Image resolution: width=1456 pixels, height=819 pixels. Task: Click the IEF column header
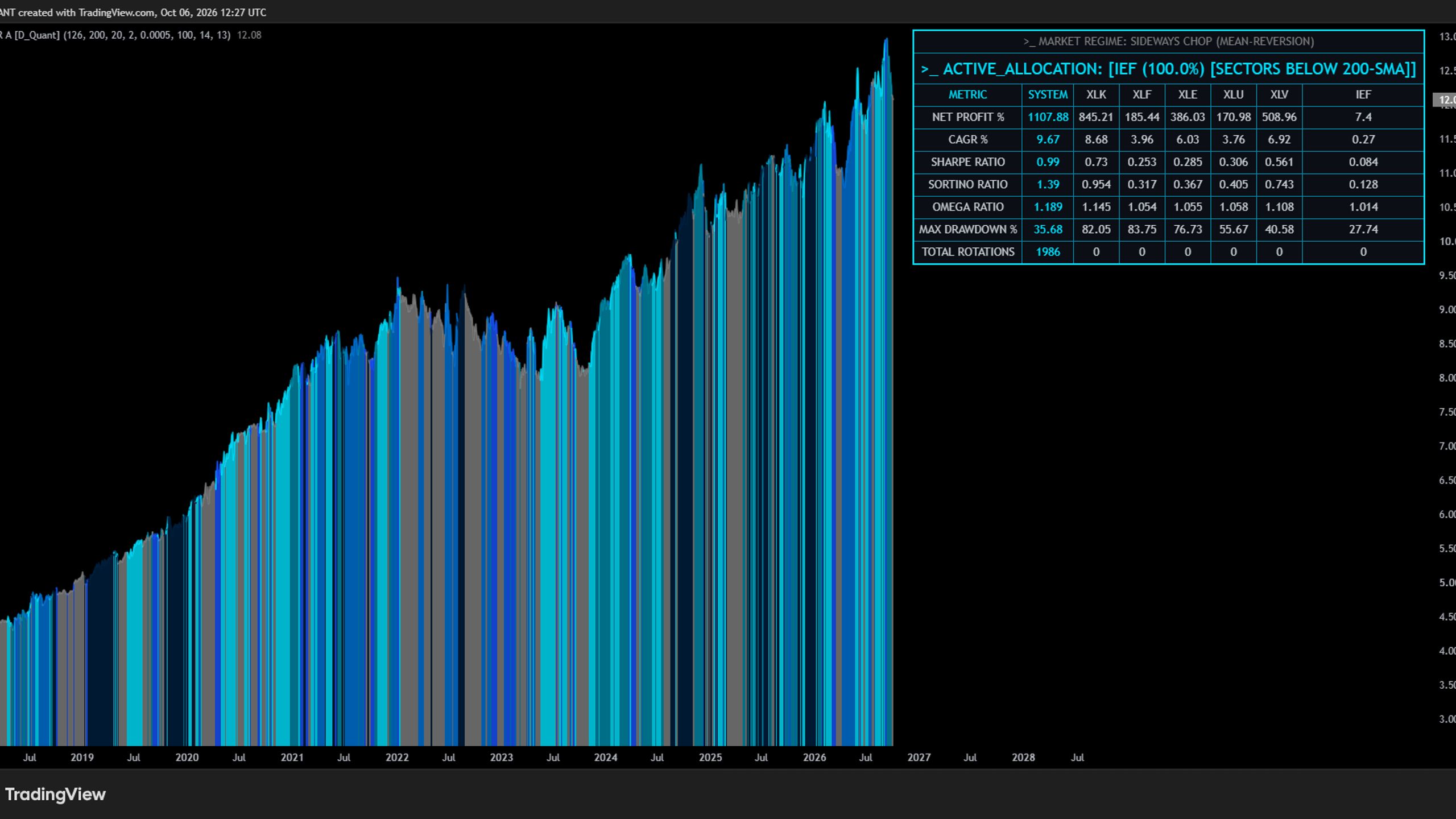pyautogui.click(x=1363, y=94)
